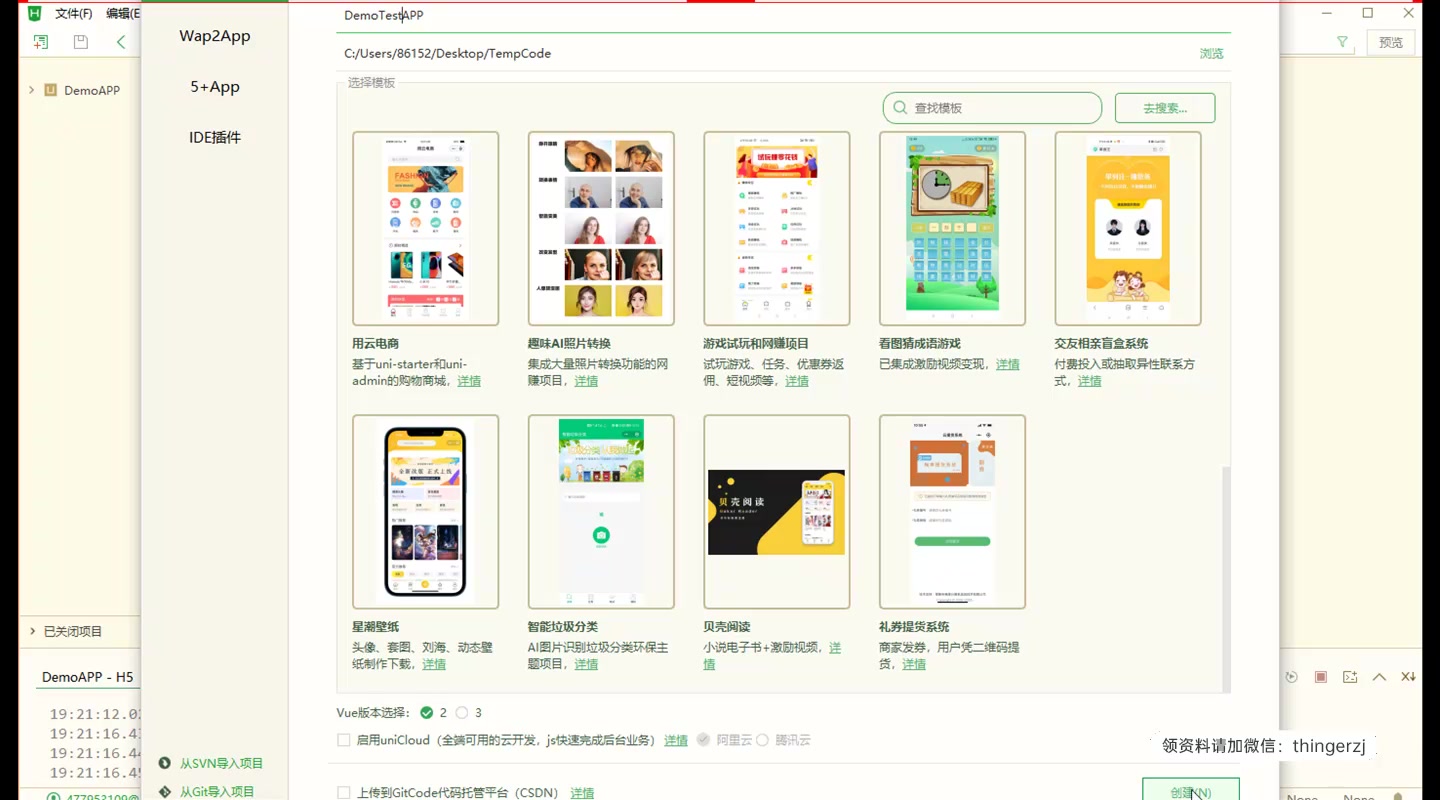Open 浏览 to choose project location
Image resolution: width=1440 pixels, height=800 pixels.
click(1211, 54)
